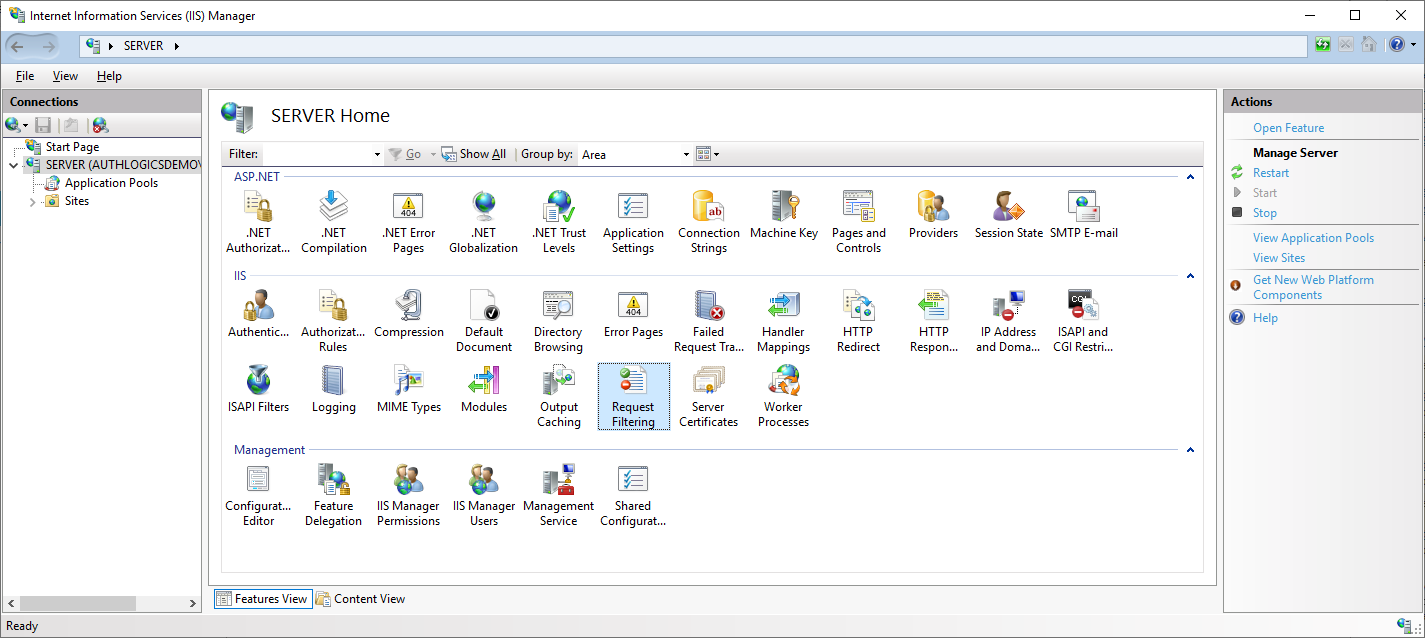Select the MIME Types icon
This screenshot has width=1425, height=638.
(x=408, y=389)
